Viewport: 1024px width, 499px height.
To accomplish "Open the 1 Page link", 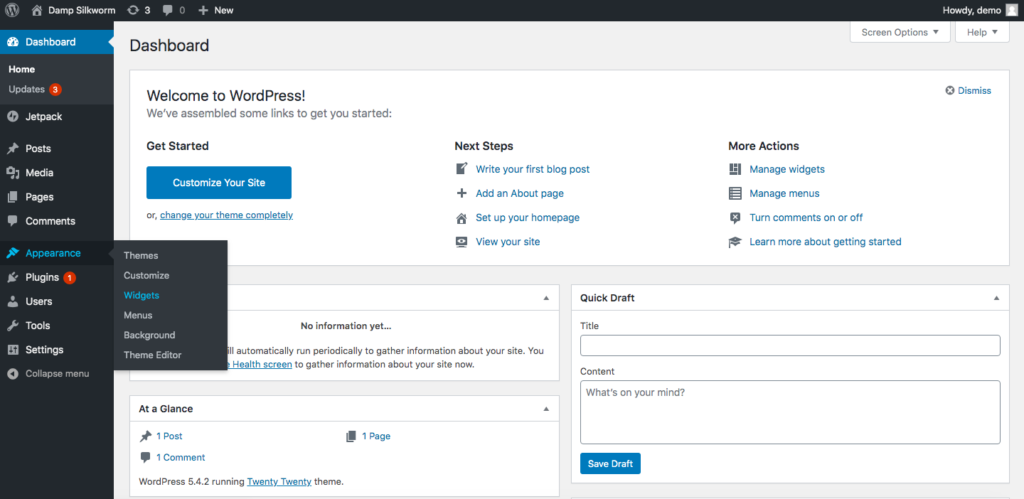I will (376, 436).
